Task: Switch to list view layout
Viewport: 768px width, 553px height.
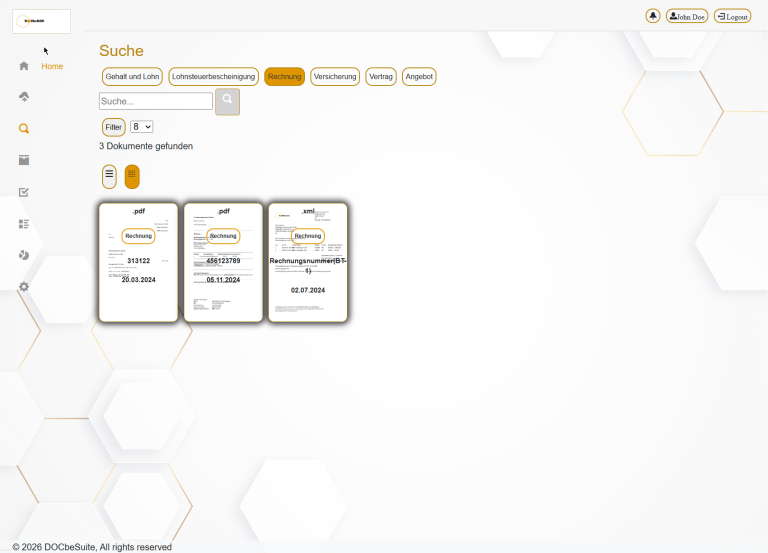Action: [109, 176]
